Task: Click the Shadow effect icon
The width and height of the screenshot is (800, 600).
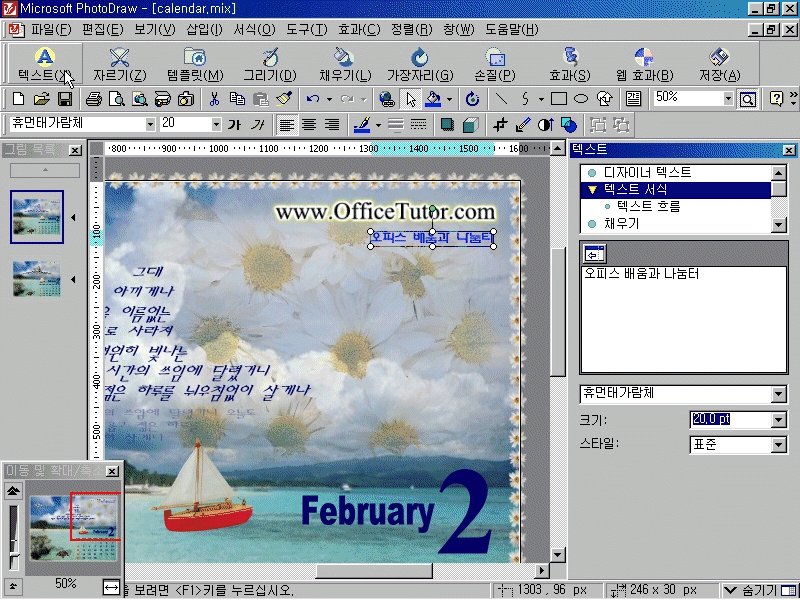Action: pos(447,124)
